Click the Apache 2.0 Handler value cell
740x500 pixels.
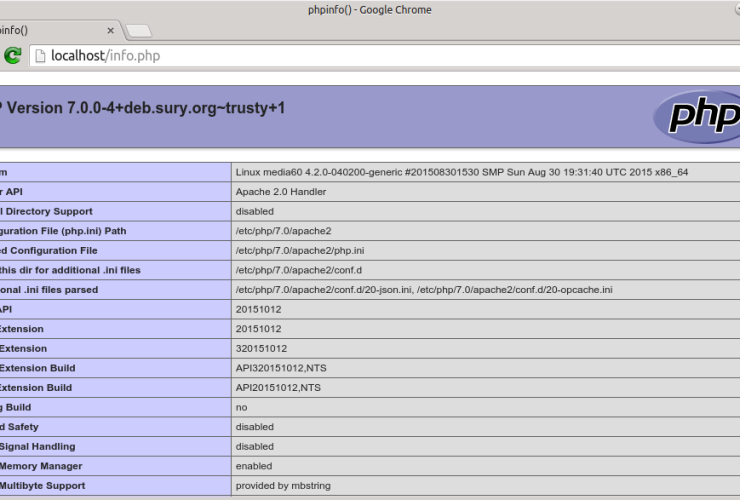coord(280,192)
